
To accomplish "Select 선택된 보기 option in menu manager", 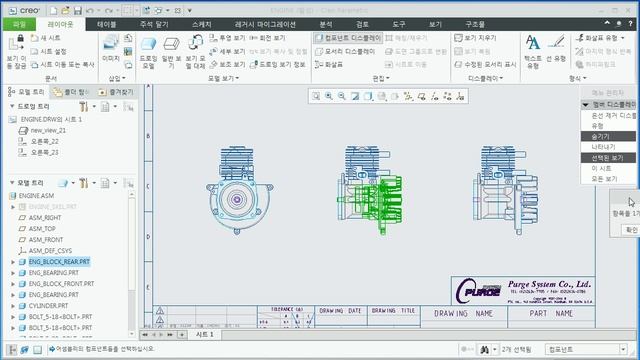I will pyautogui.click(x=608, y=158).
